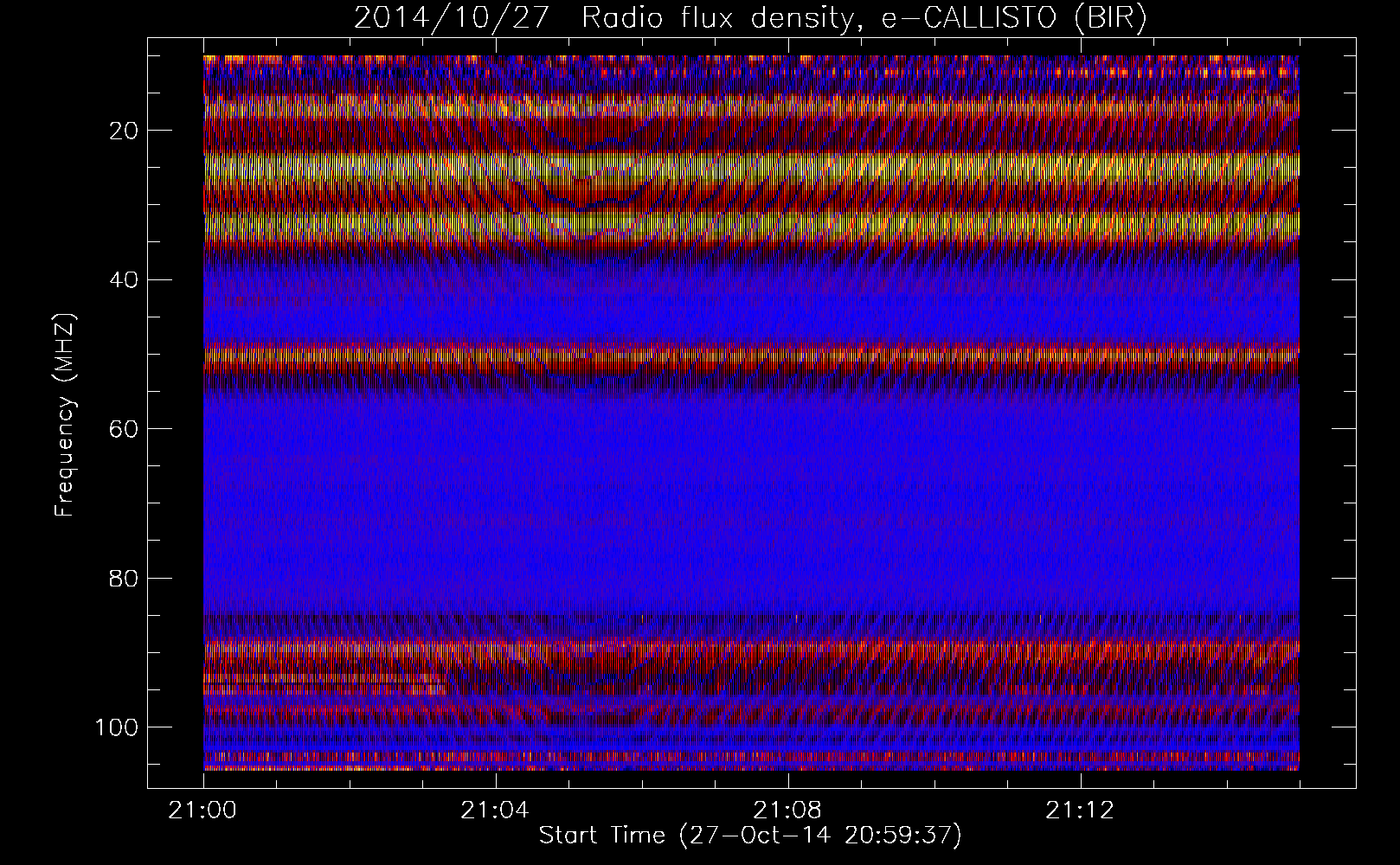Click the 'Start Time (27-Oct-14 20:59:37)' label
The image size is (1400, 865).
click(750, 836)
